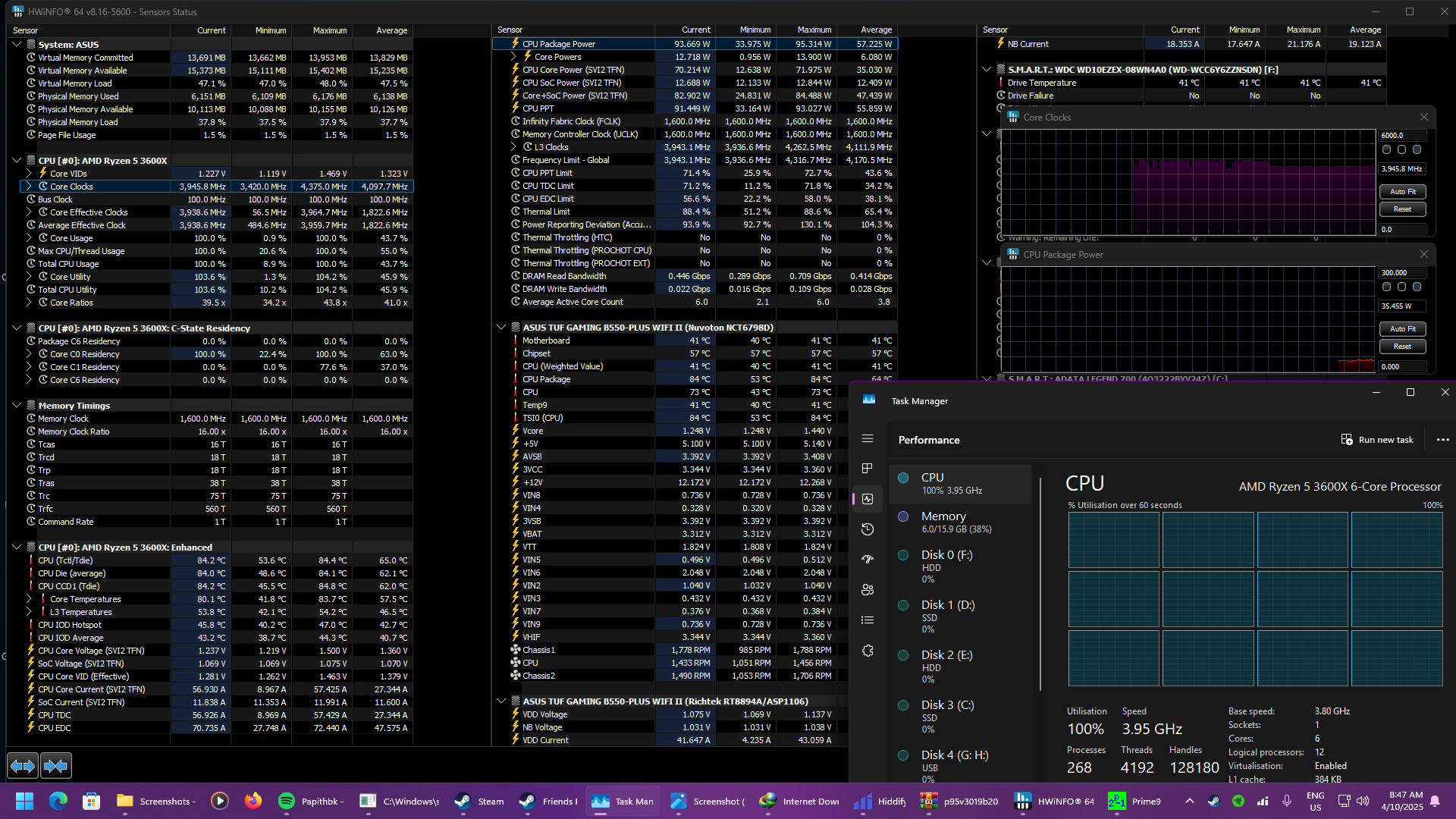Show hidden system tray icons
This screenshot has height=819, width=1456.
pyautogui.click(x=1189, y=802)
